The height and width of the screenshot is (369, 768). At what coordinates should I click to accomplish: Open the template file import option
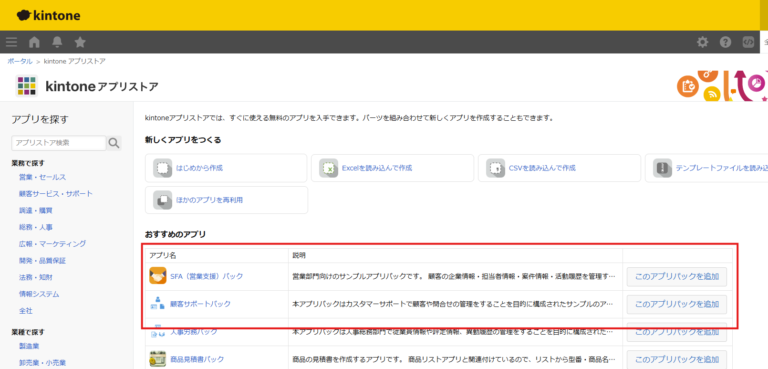click(707, 168)
